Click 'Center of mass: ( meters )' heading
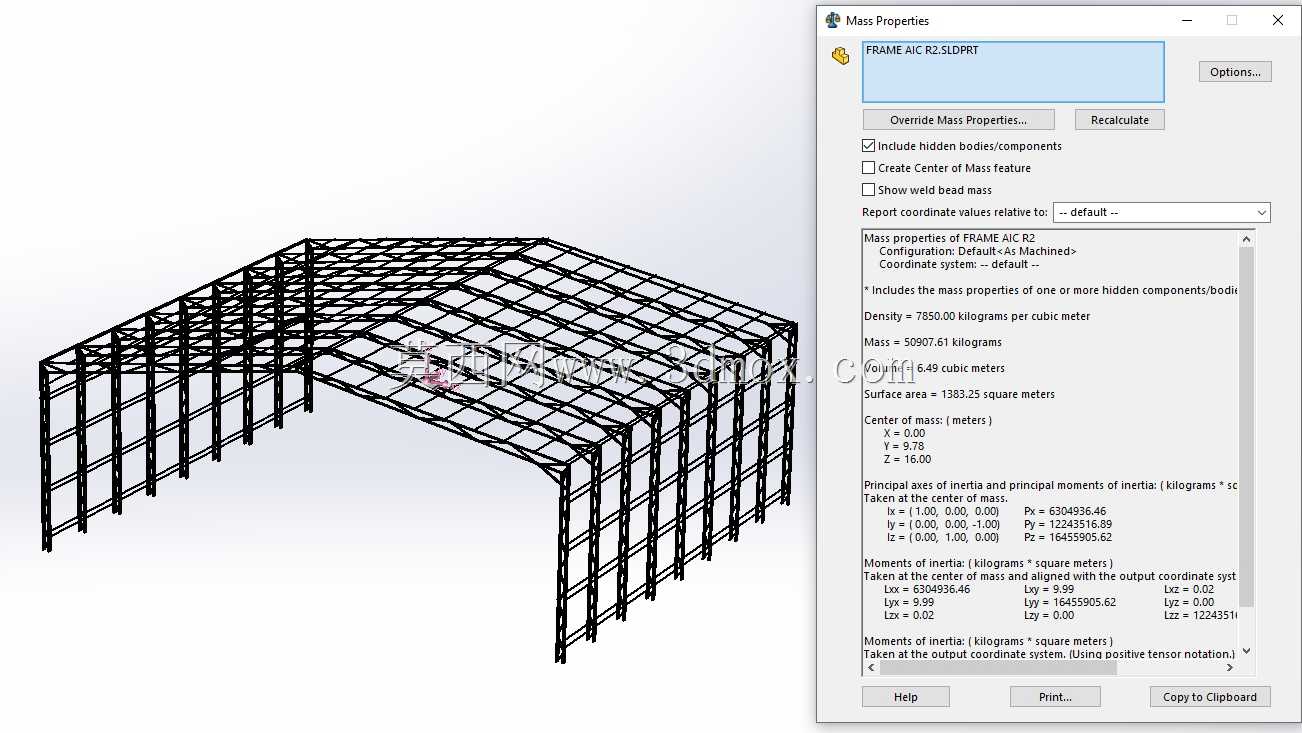This screenshot has height=733, width=1302. 928,420
